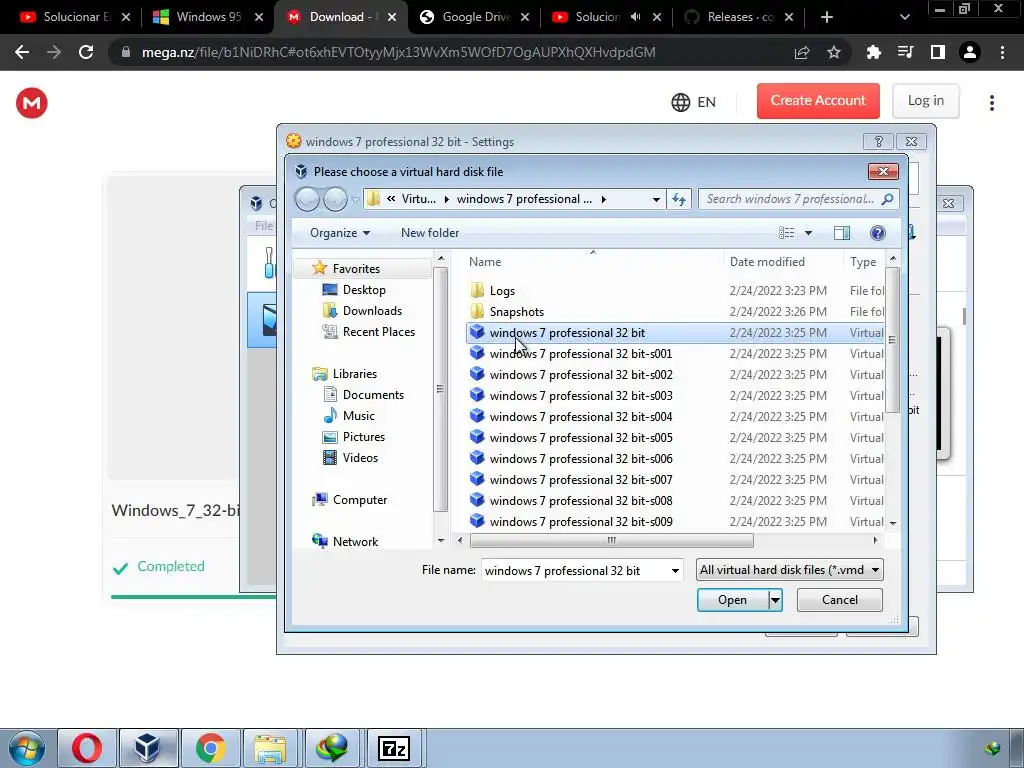Click the file dialog back navigation button

(307, 199)
